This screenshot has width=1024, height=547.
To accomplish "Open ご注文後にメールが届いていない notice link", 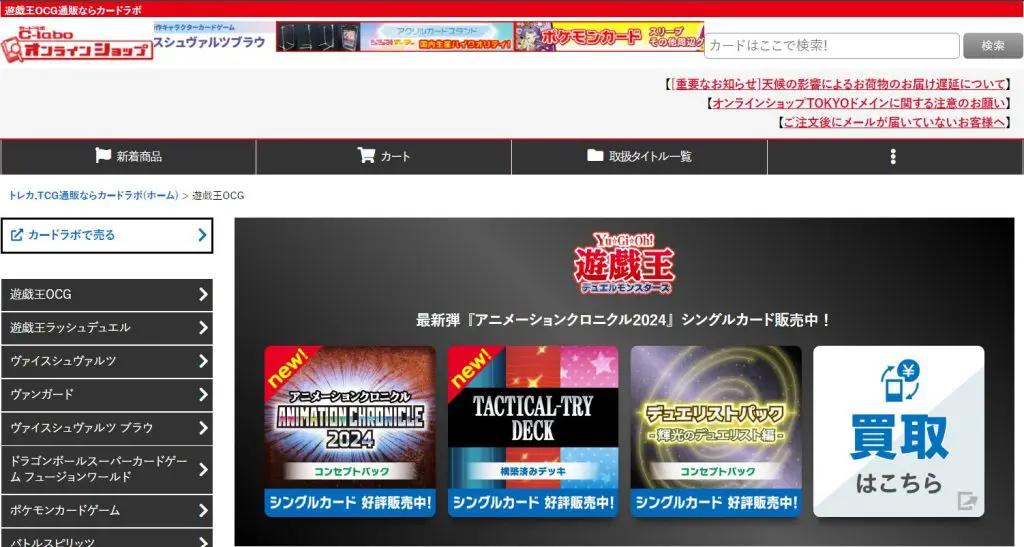I will pyautogui.click(x=893, y=122).
